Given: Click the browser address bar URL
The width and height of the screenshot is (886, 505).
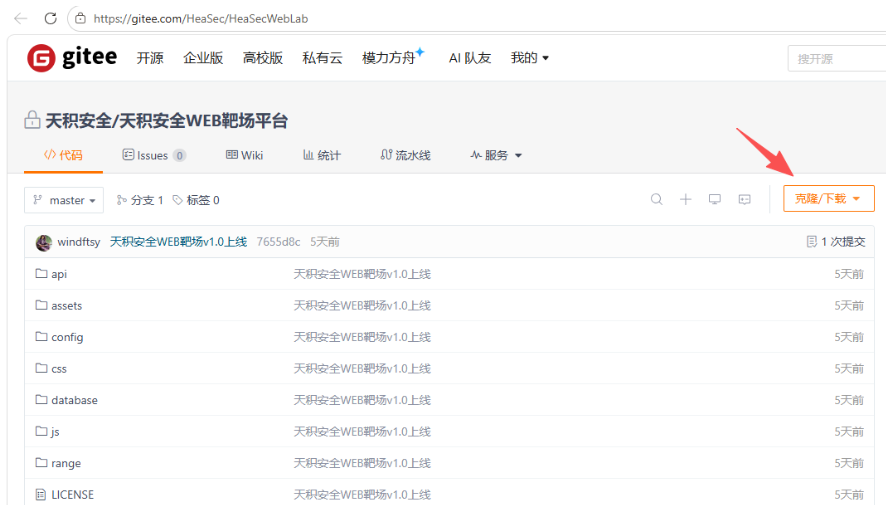Looking at the screenshot, I should (201, 19).
